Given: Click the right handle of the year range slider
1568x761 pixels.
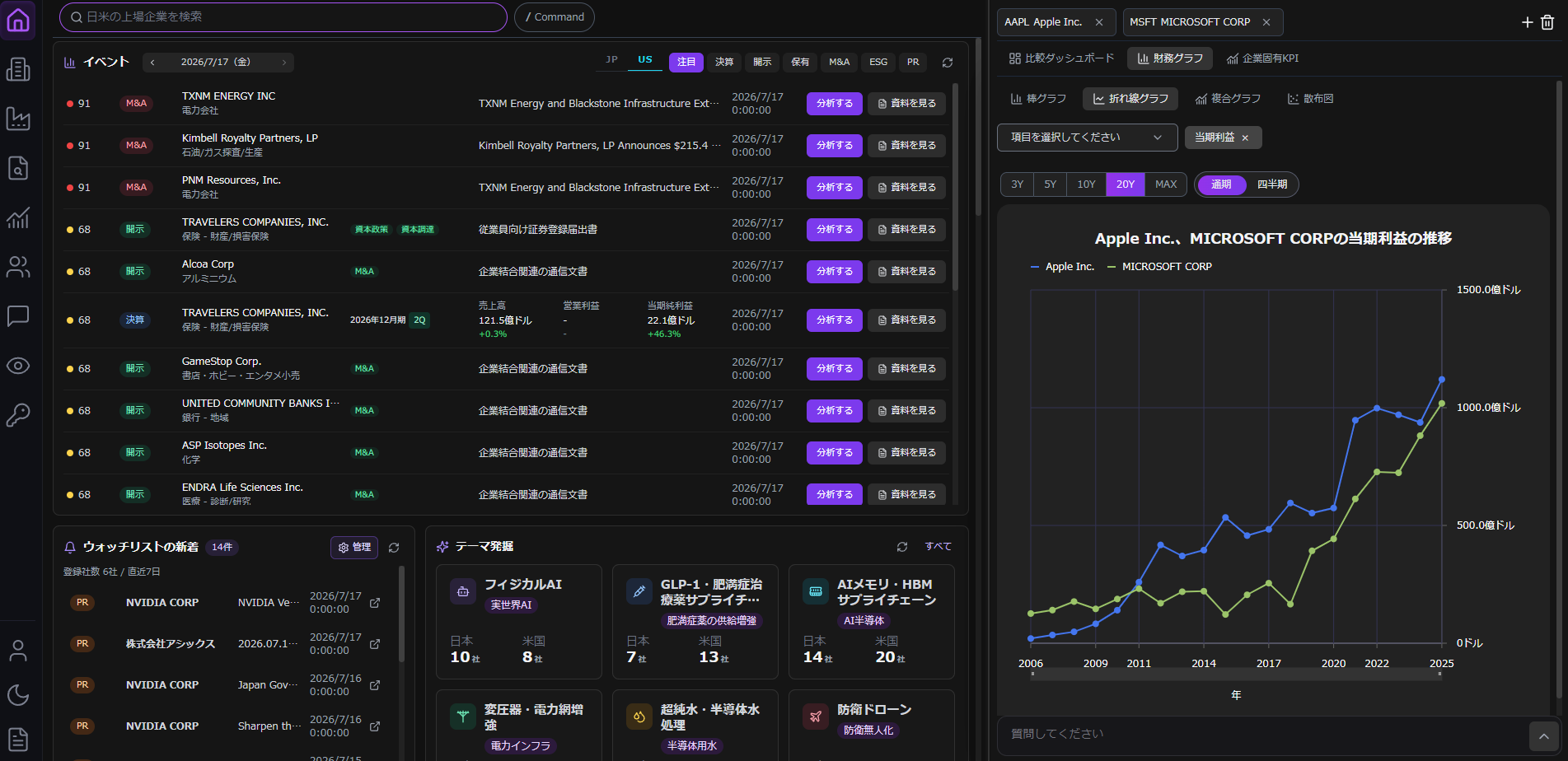Looking at the screenshot, I should [1440, 674].
